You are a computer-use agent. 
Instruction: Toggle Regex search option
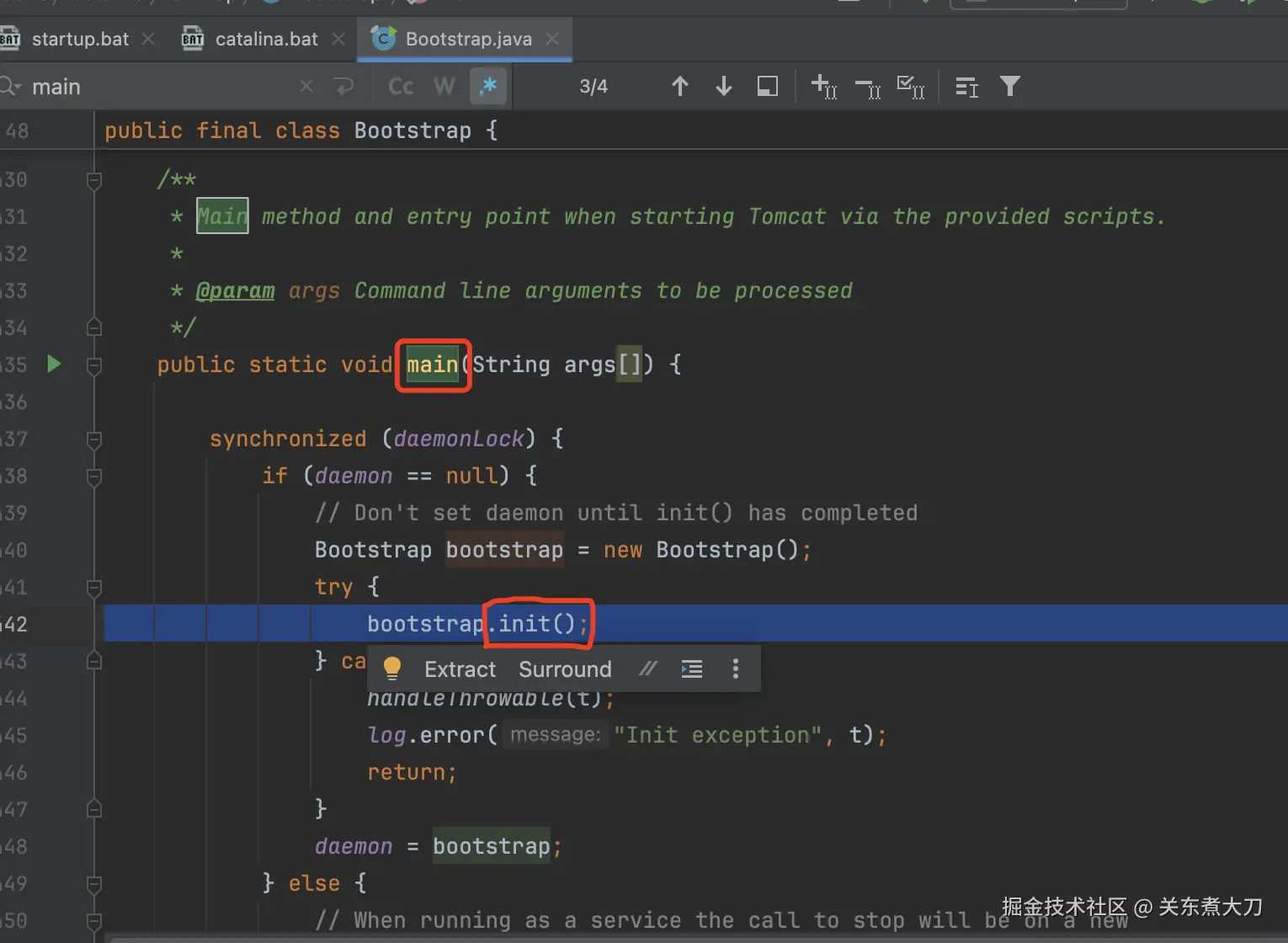pos(488,86)
